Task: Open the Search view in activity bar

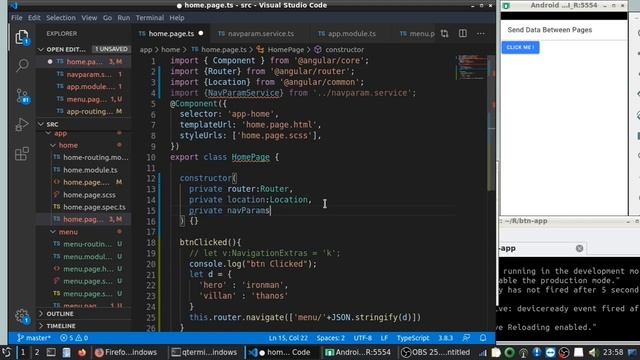Action: pyautogui.click(x=22, y=65)
